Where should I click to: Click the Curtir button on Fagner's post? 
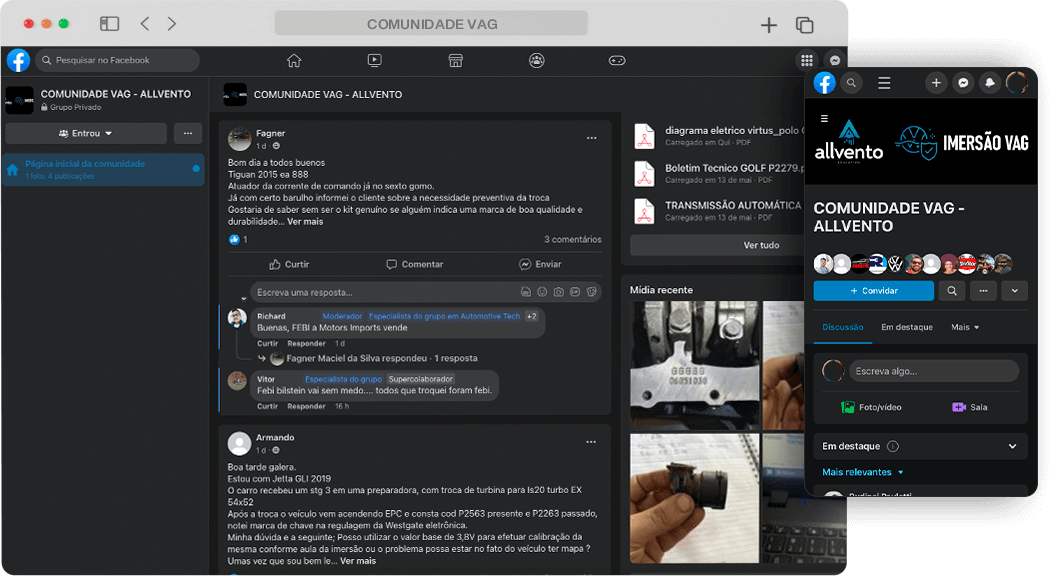click(290, 264)
